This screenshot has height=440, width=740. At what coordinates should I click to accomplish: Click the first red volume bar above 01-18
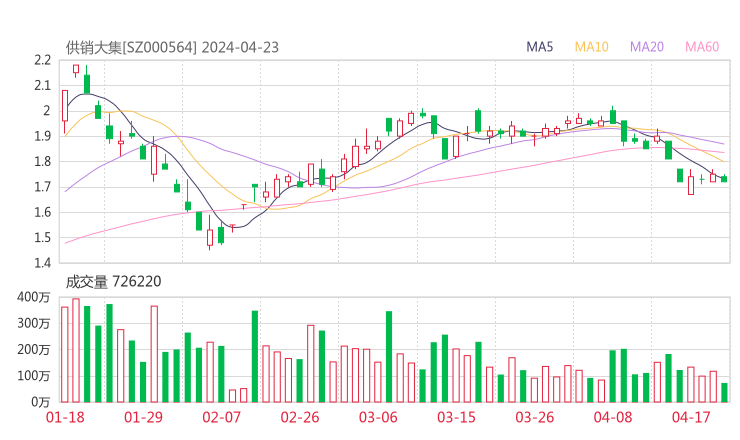point(65,355)
